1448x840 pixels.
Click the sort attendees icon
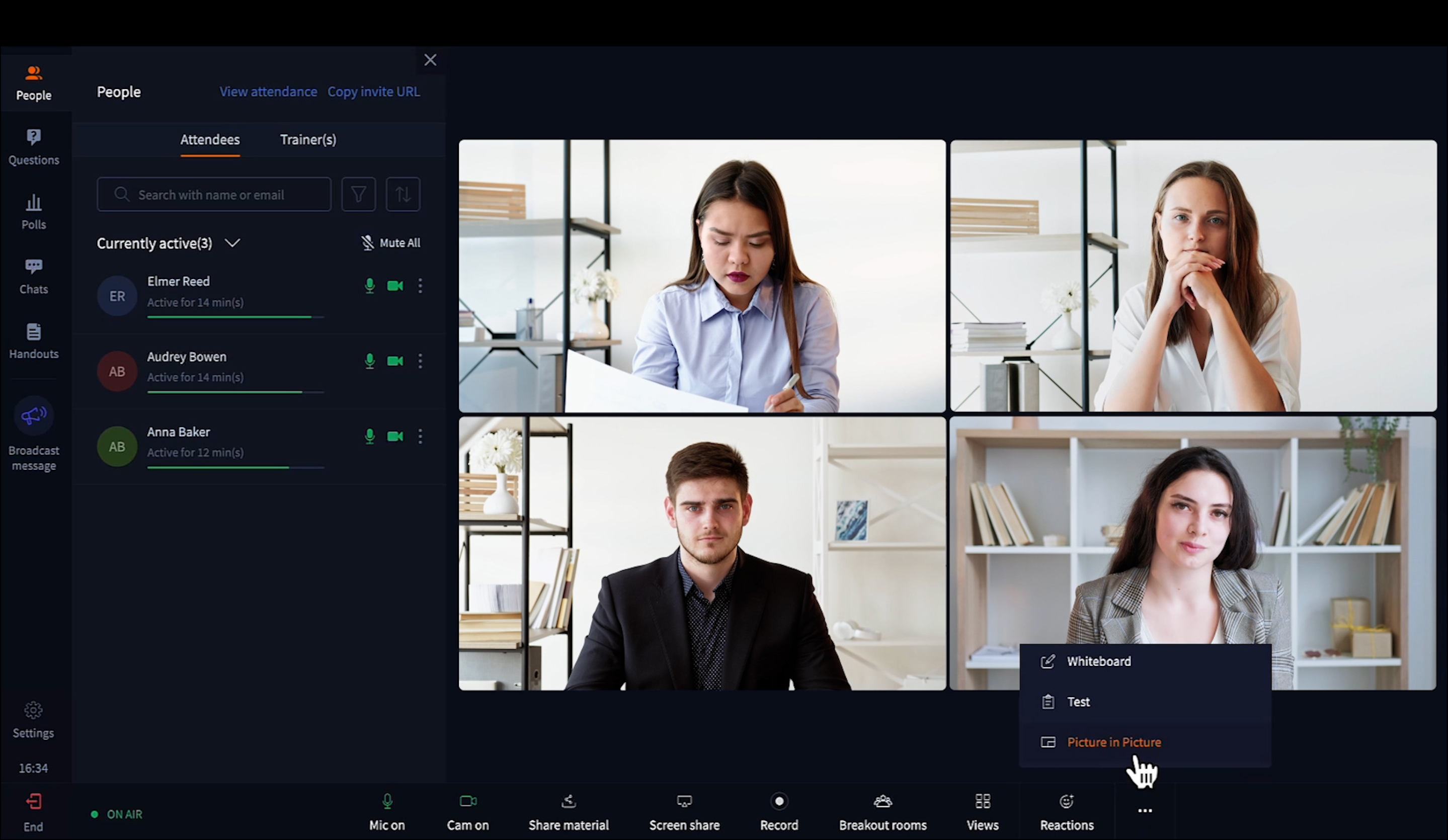pyautogui.click(x=403, y=194)
